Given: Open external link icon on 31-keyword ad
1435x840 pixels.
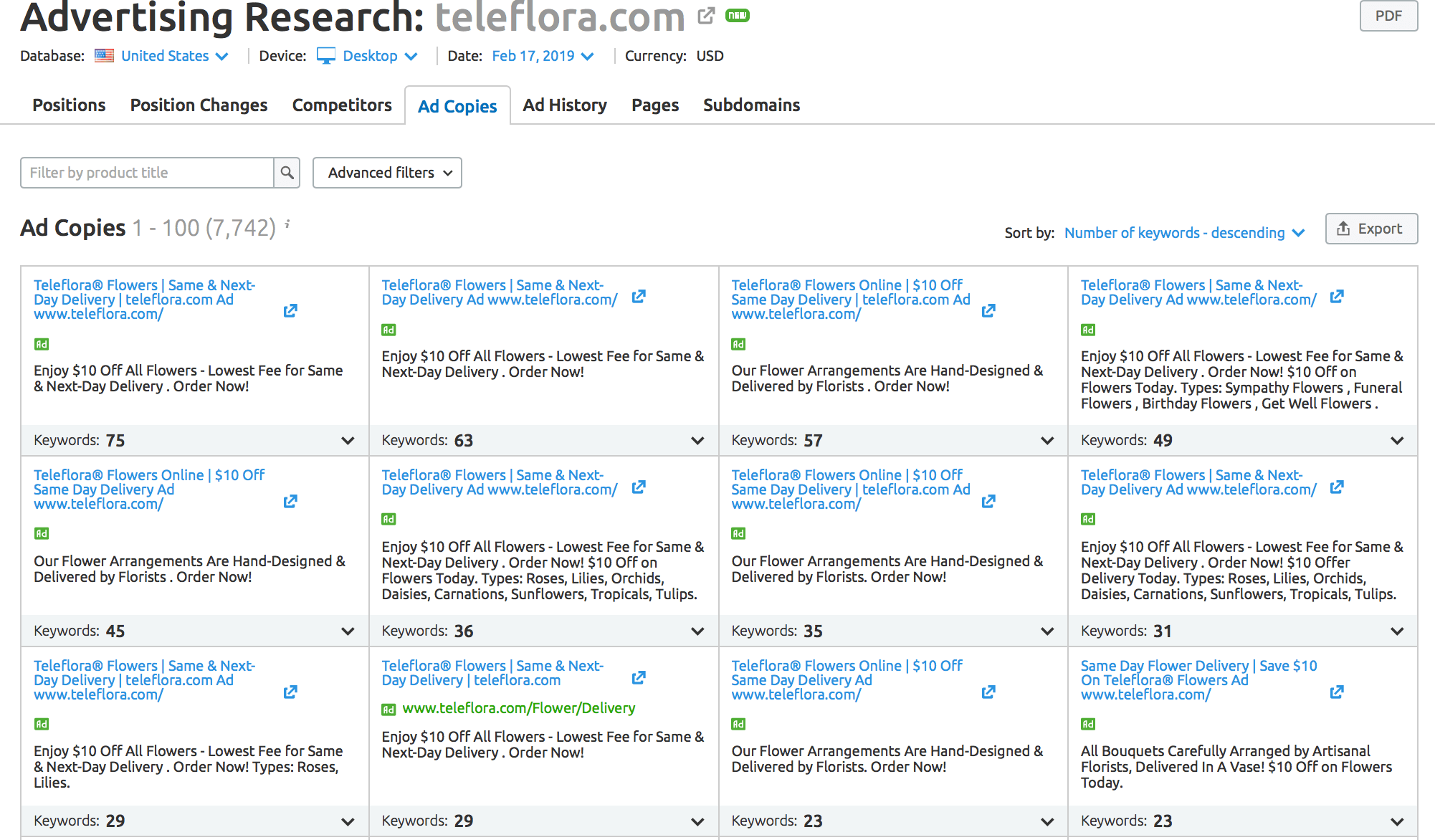Looking at the screenshot, I should click(1337, 487).
